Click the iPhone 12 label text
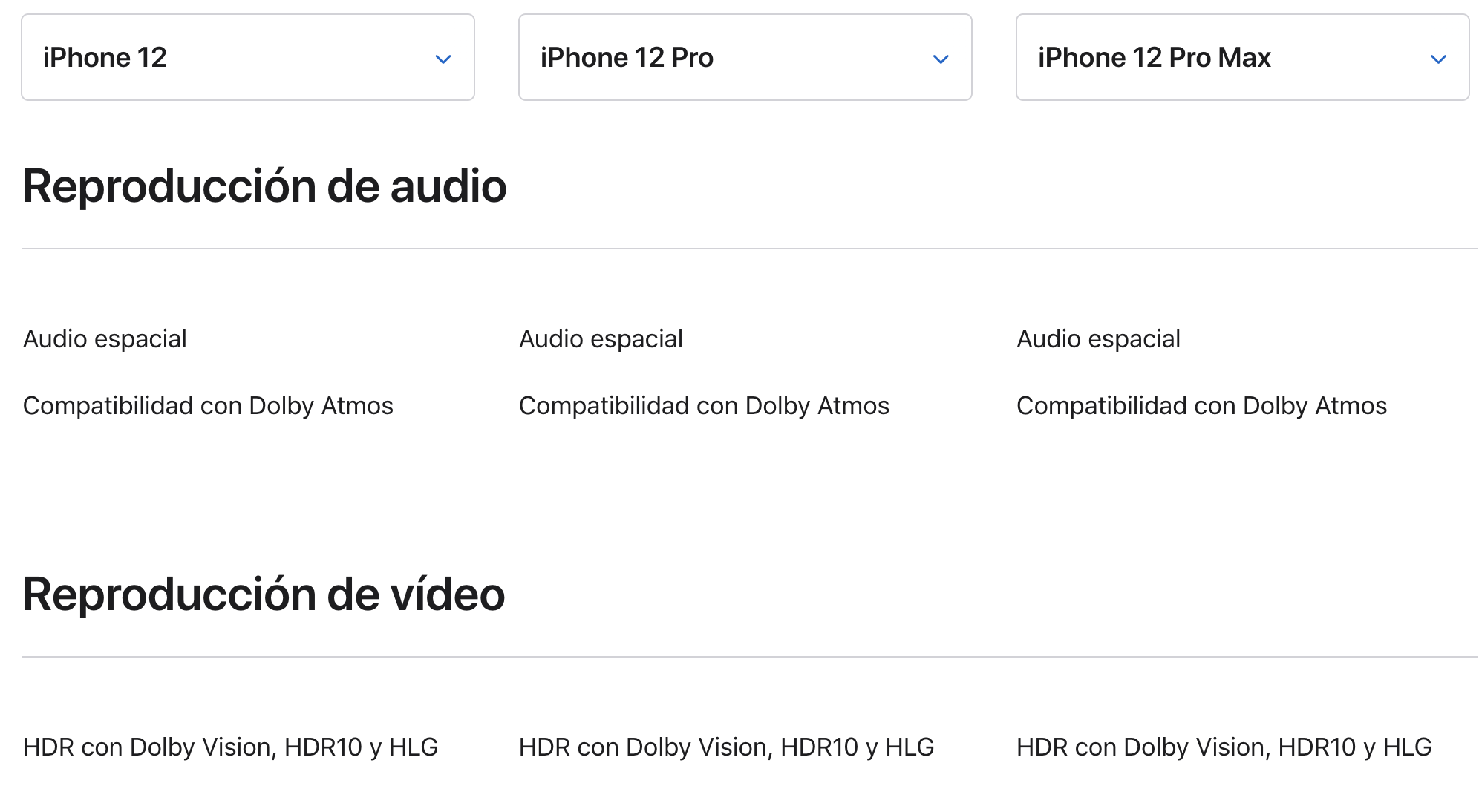The image size is (1479, 812). 105,57
